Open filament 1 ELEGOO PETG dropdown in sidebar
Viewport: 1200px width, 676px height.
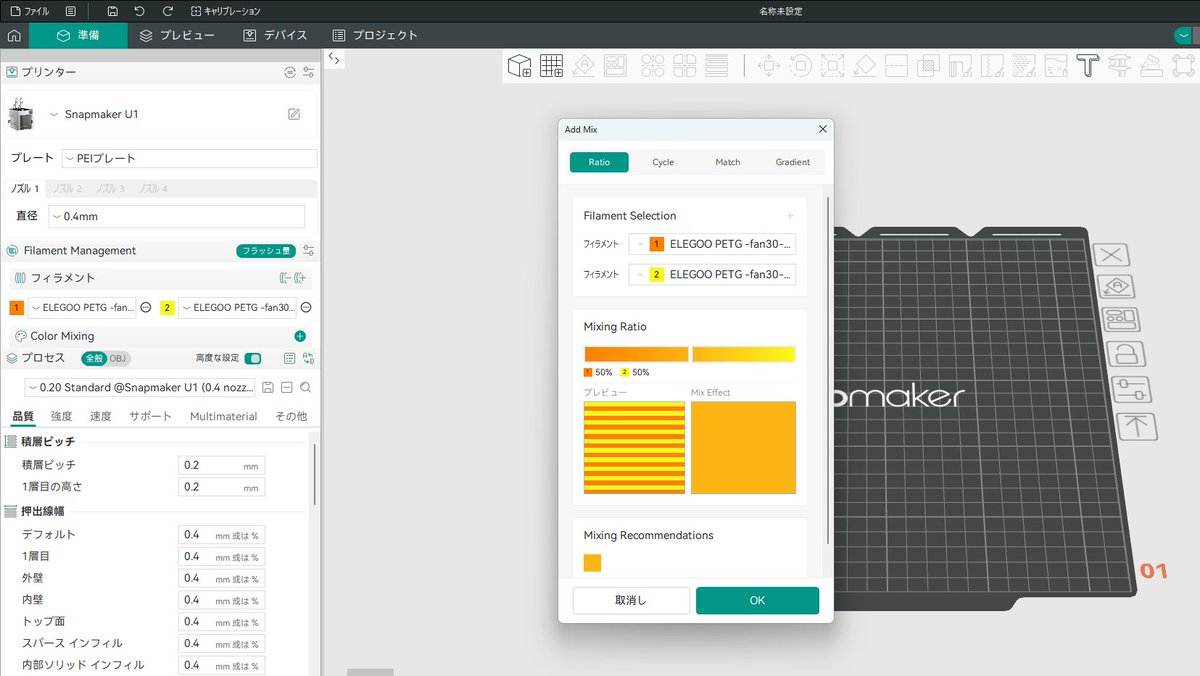click(82, 307)
